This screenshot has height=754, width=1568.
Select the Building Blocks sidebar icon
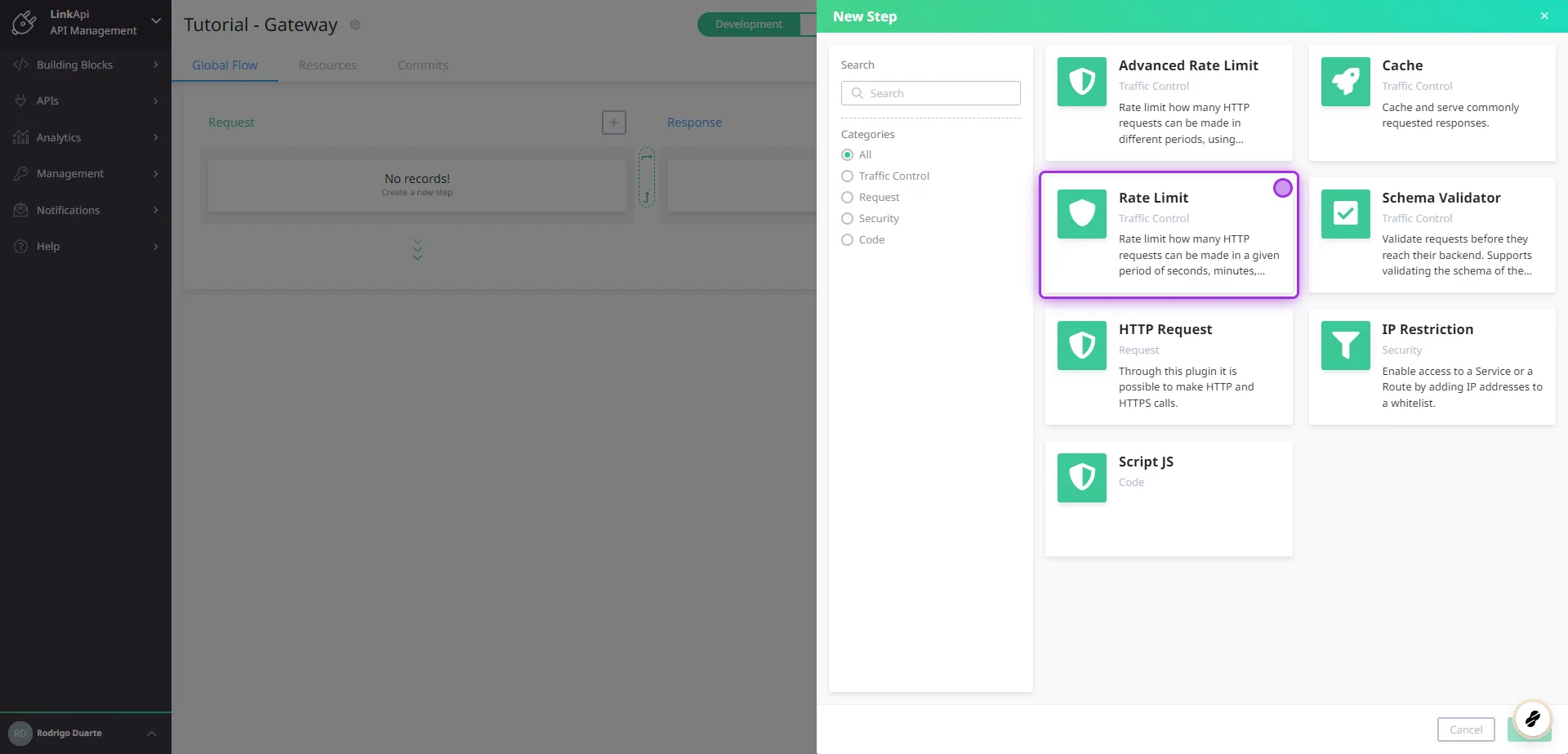pos(20,65)
